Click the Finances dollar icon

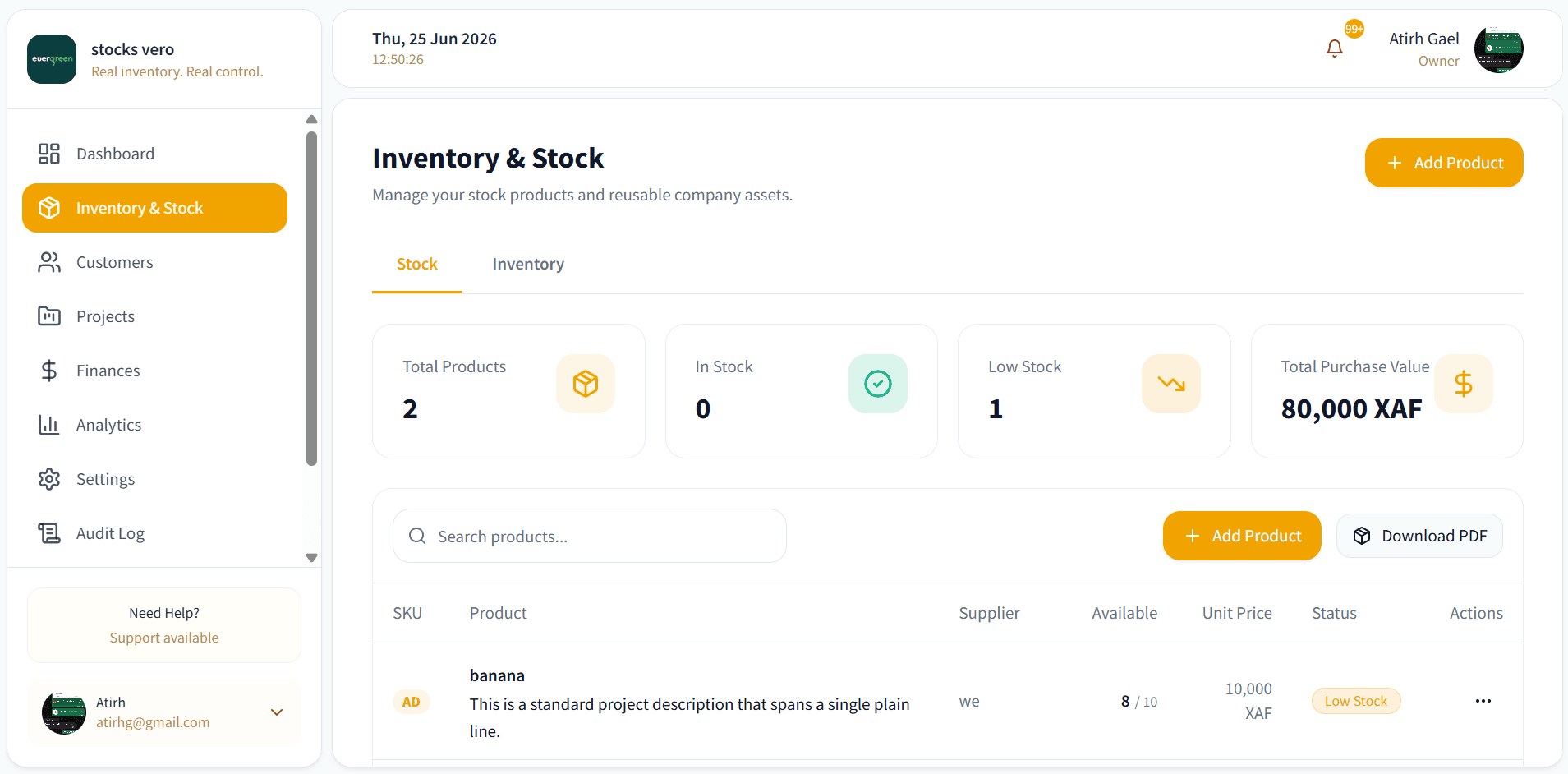coord(49,371)
